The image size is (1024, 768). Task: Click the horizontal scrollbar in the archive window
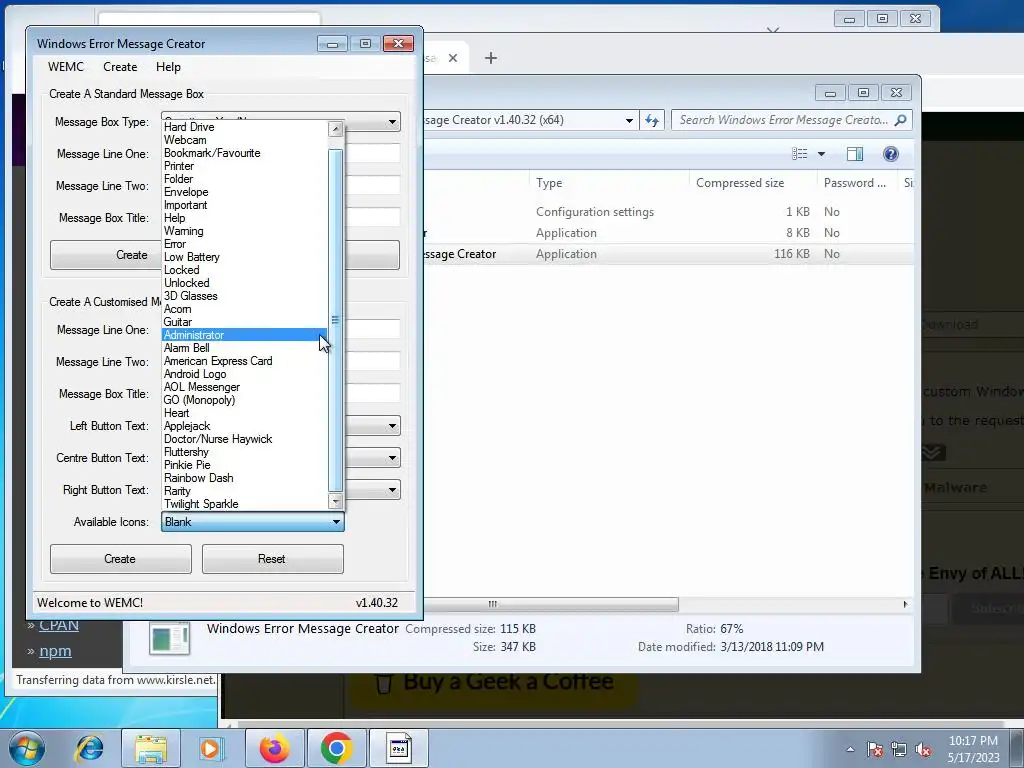point(551,604)
